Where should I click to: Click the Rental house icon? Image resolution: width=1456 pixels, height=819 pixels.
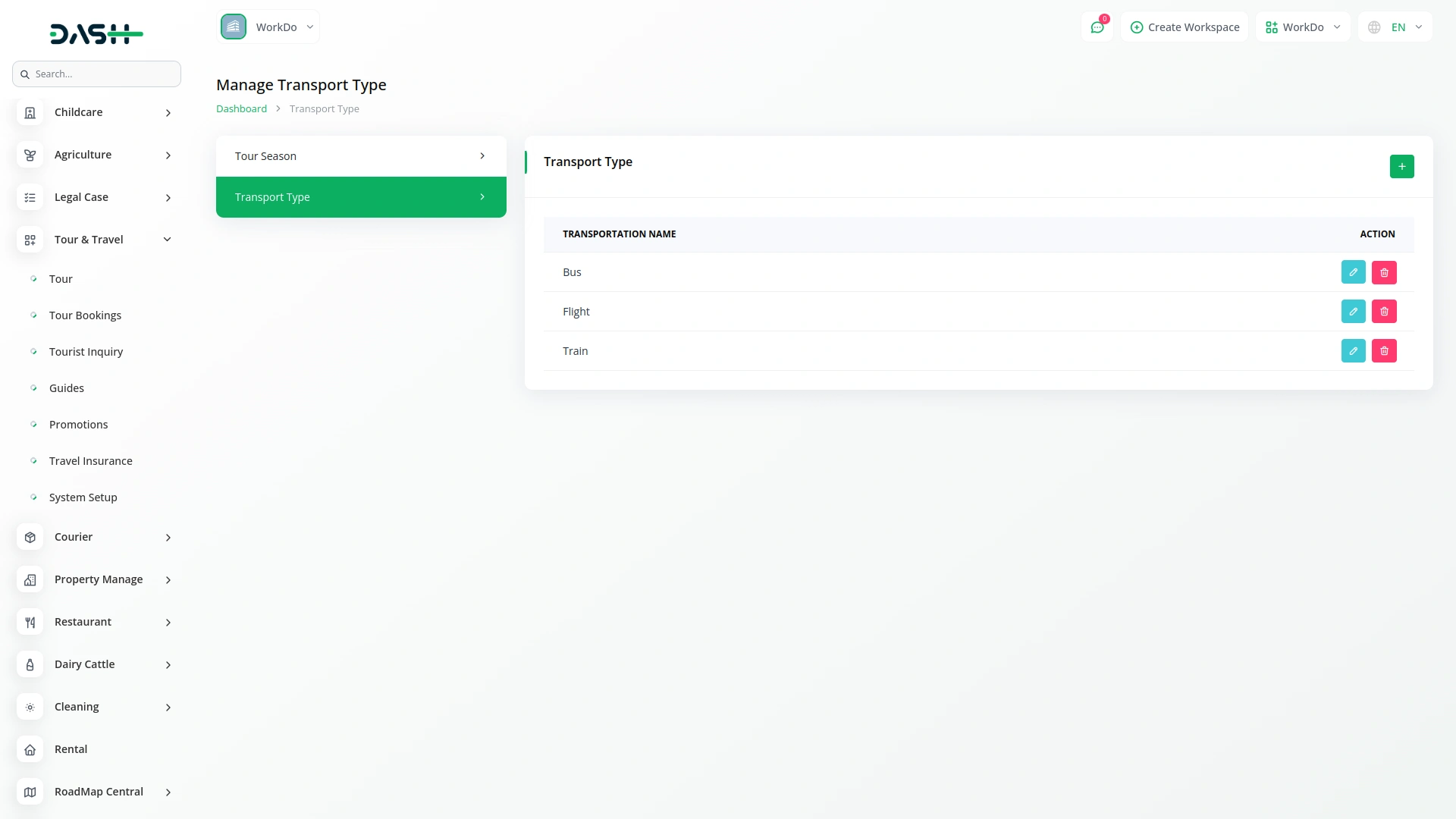30,749
